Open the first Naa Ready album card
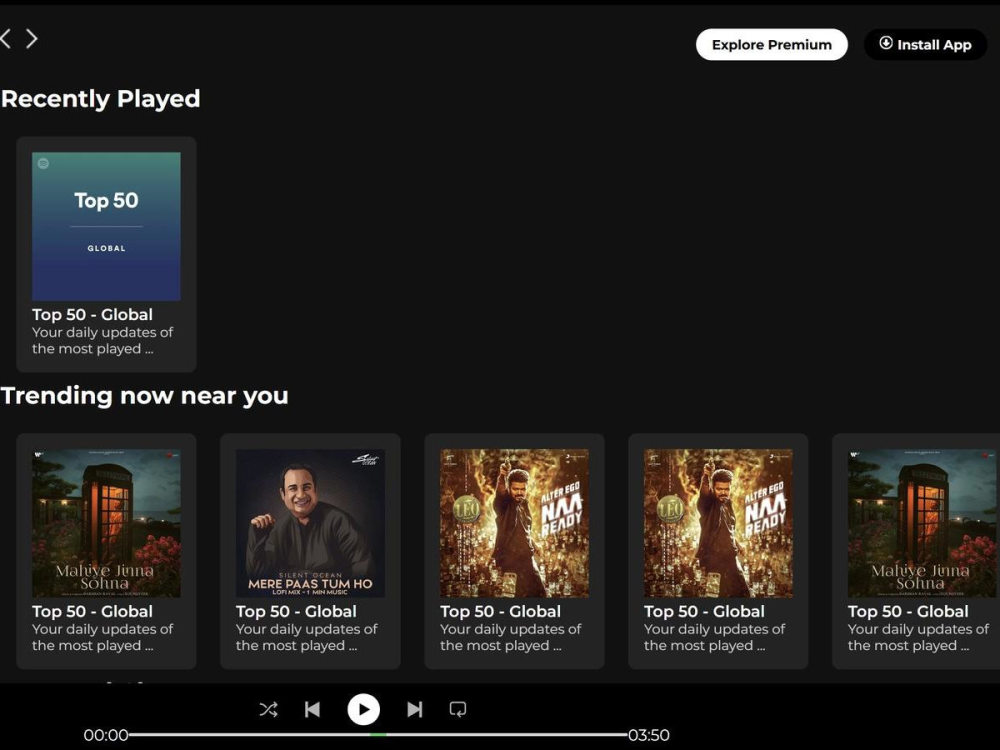 (515, 551)
